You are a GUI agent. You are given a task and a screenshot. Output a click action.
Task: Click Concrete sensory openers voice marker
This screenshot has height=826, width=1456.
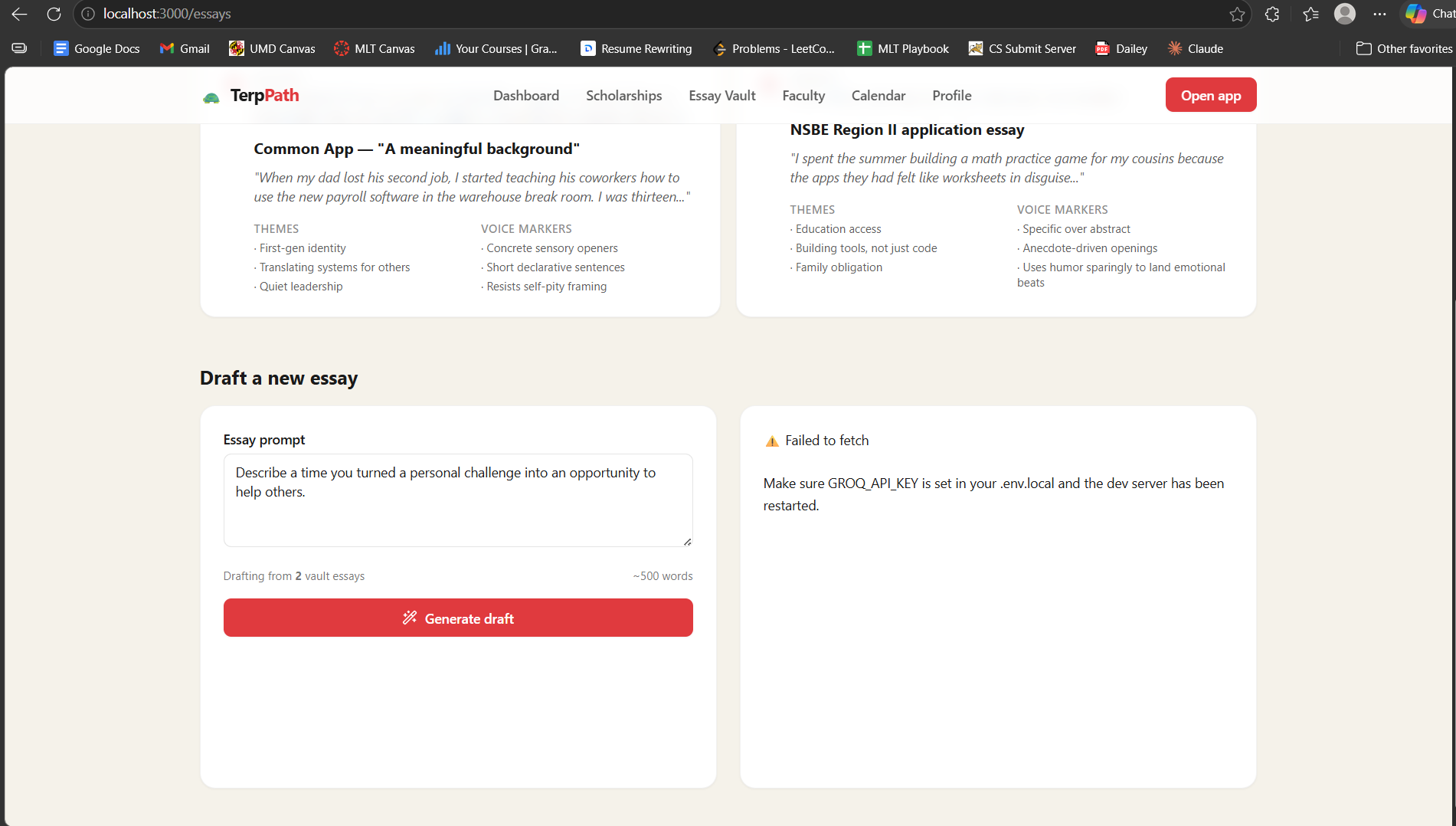click(549, 248)
